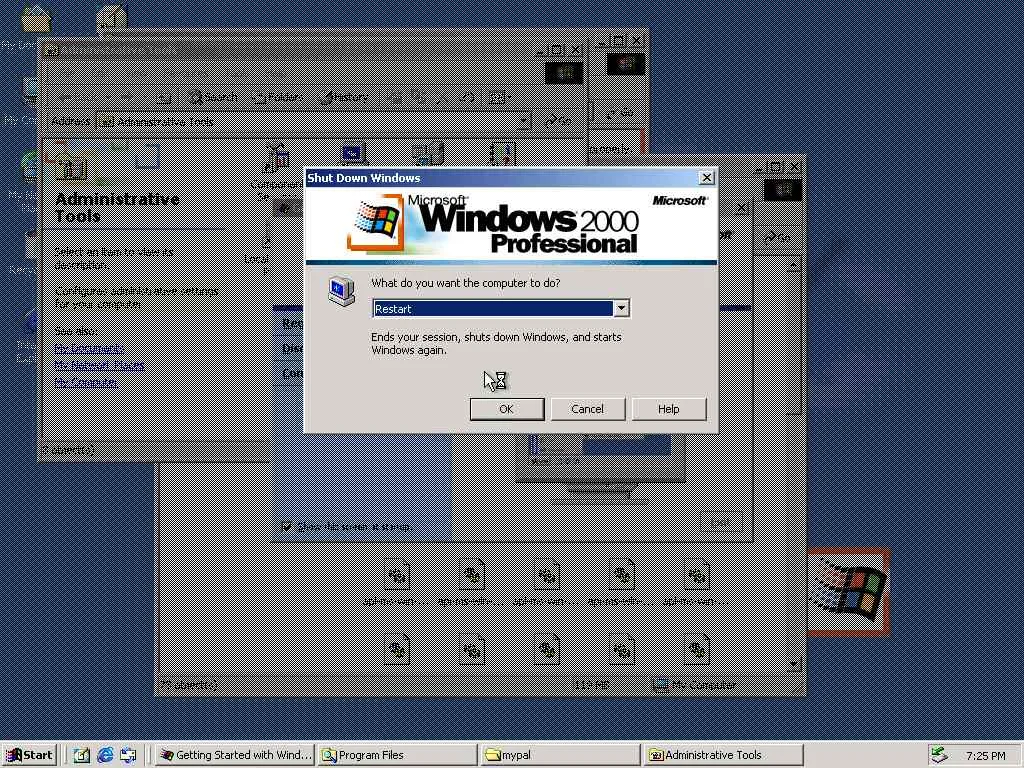Screen dimensions: 1024x768
Task: Click the Move To toolbar icon
Action: click(x=394, y=97)
